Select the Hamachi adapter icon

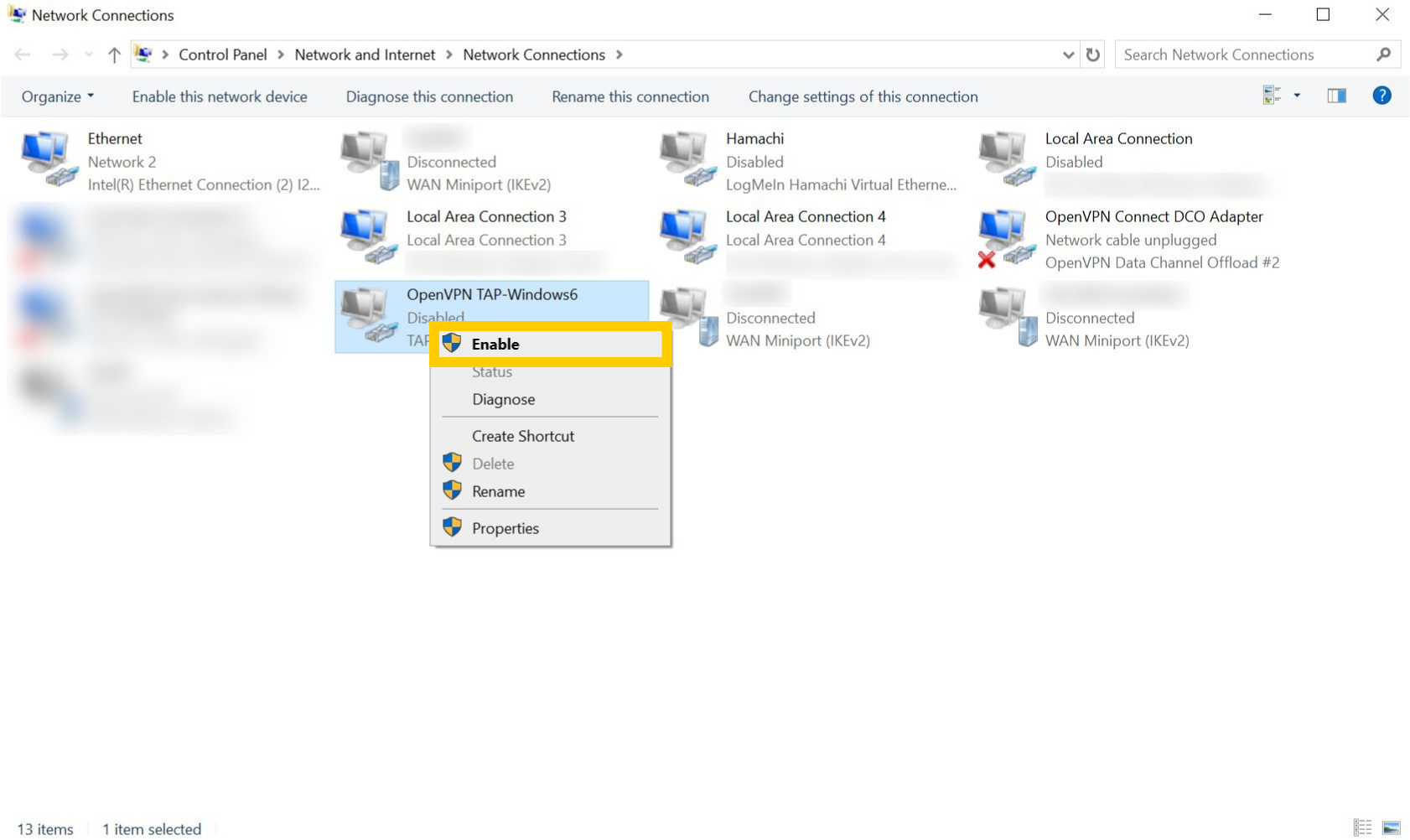click(687, 159)
